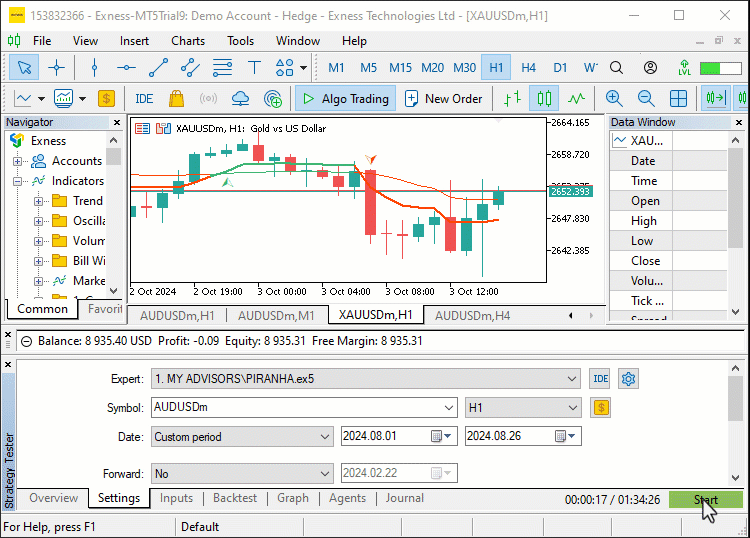Open the Forward dropdown
The height and width of the screenshot is (538, 750).
click(x=242, y=473)
